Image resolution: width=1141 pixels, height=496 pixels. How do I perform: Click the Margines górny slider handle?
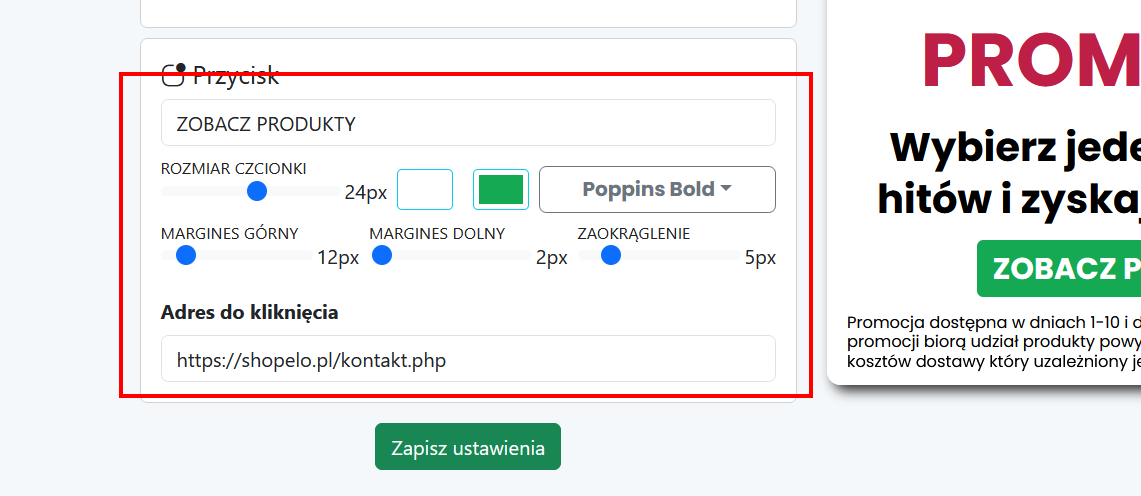(x=185, y=256)
